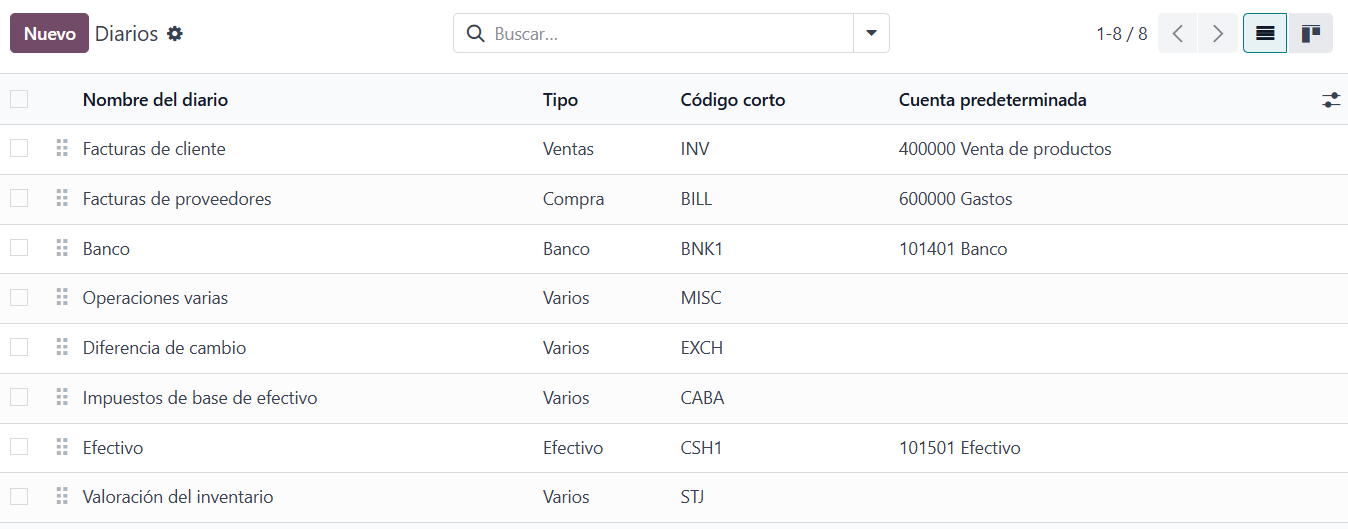
Task: Switch to list view
Action: (1265, 33)
